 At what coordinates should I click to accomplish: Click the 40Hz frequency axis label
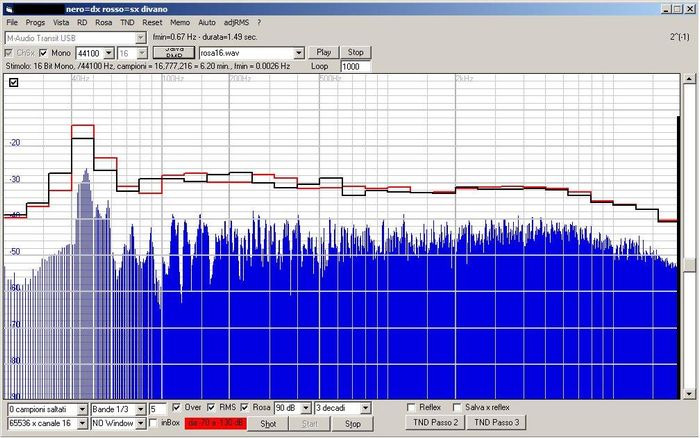click(81, 78)
